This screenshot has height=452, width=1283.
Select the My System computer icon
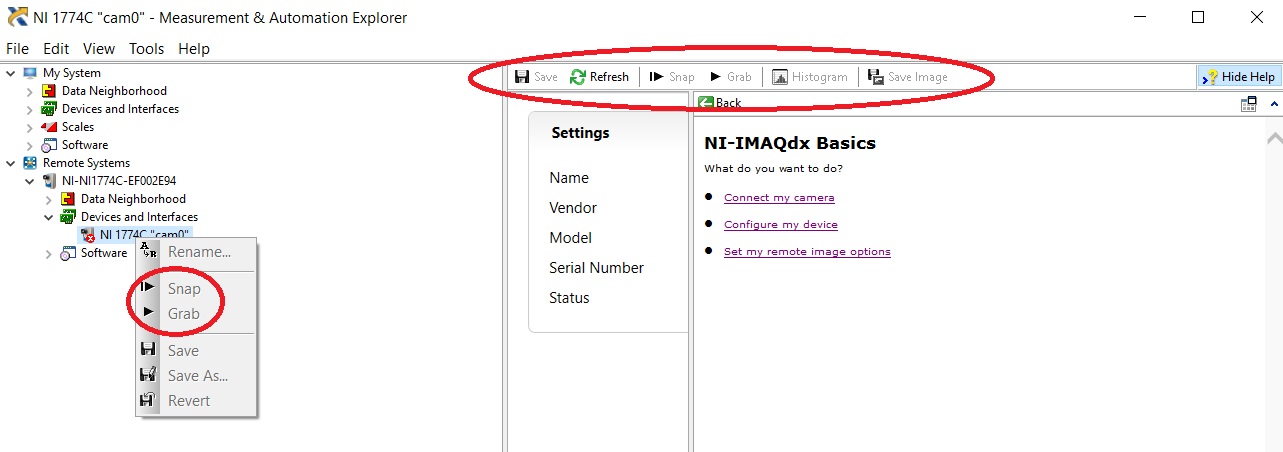pos(30,73)
